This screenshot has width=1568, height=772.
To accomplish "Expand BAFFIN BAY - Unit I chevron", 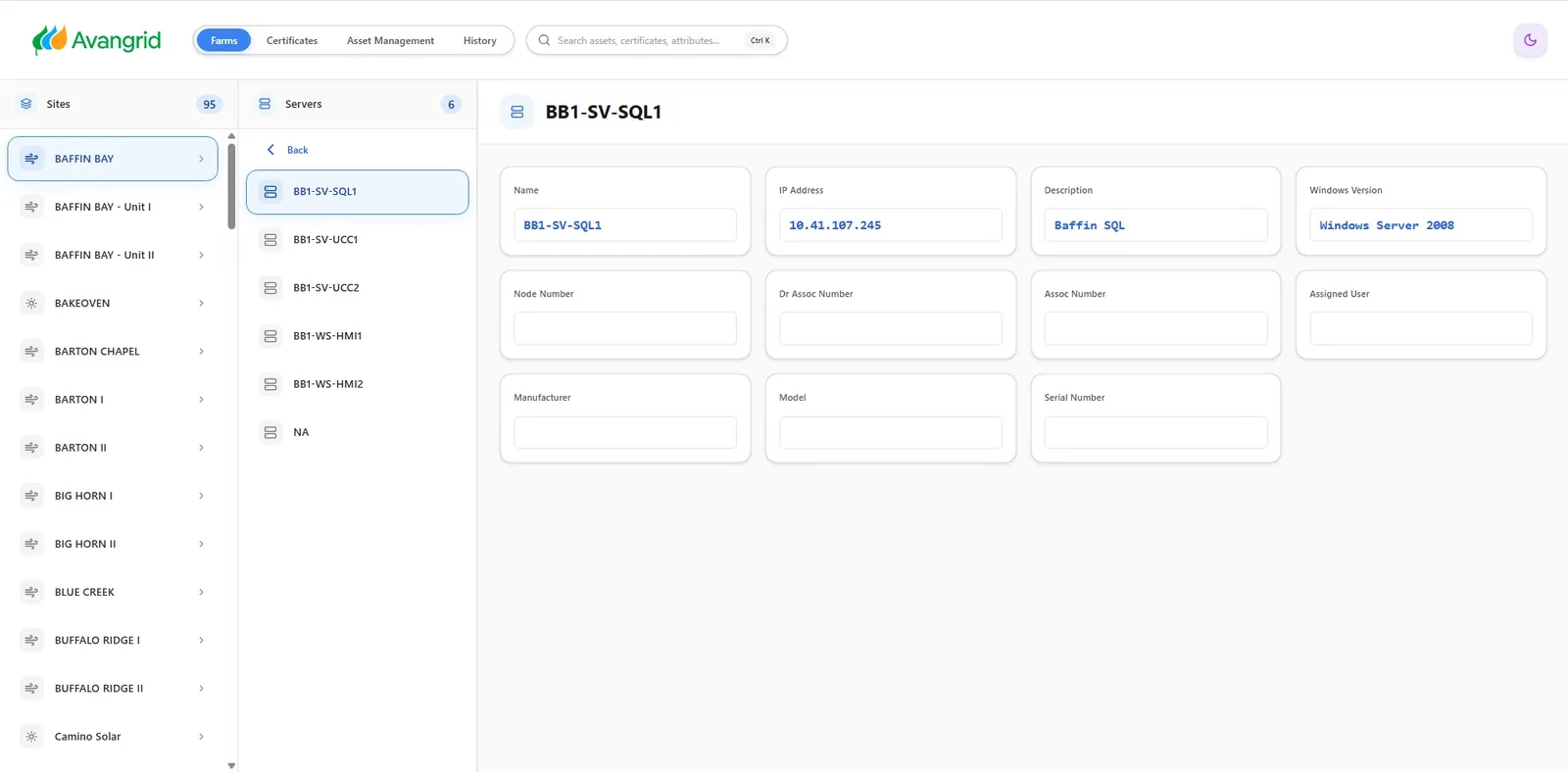I will pos(202,207).
